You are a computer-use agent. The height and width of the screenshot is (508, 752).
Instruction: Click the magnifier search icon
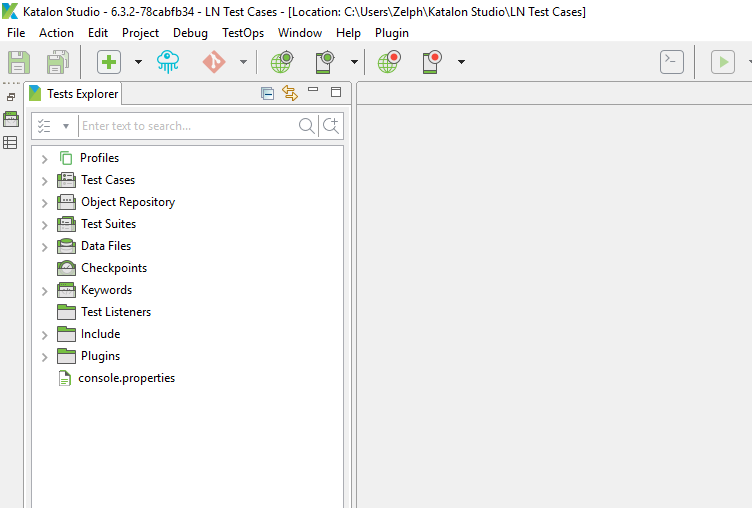(306, 126)
